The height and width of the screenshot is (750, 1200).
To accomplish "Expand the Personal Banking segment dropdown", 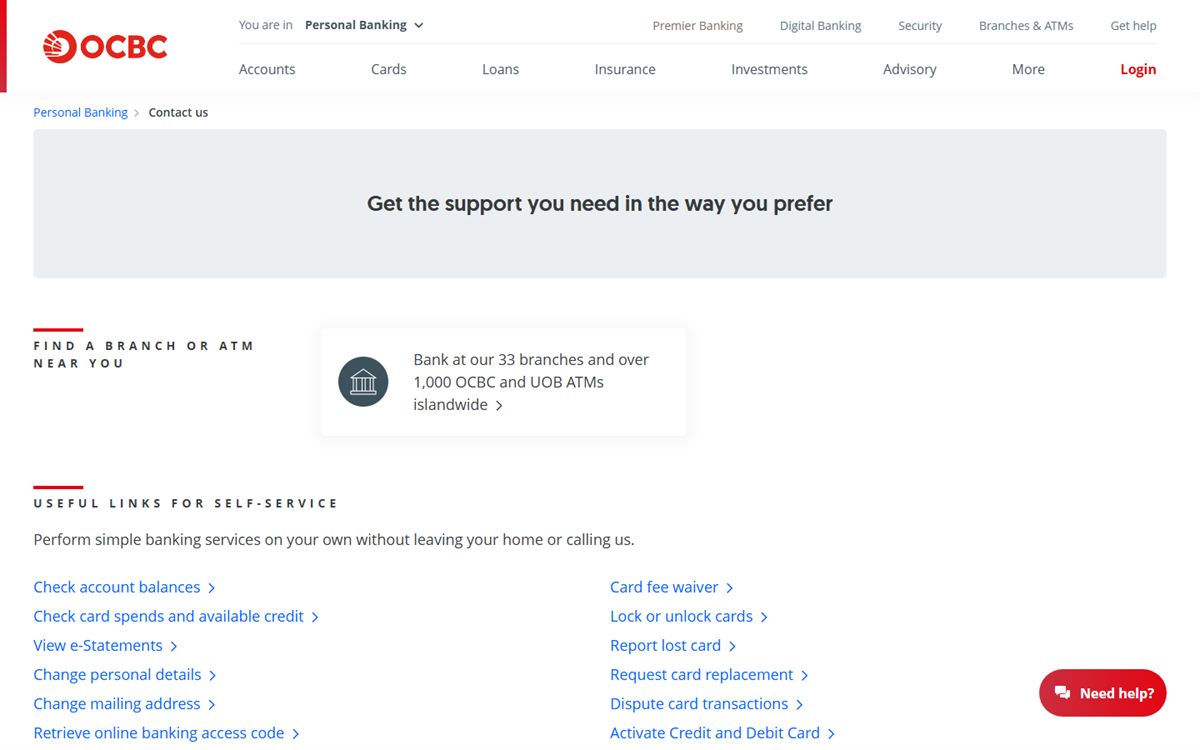I will pyautogui.click(x=364, y=25).
